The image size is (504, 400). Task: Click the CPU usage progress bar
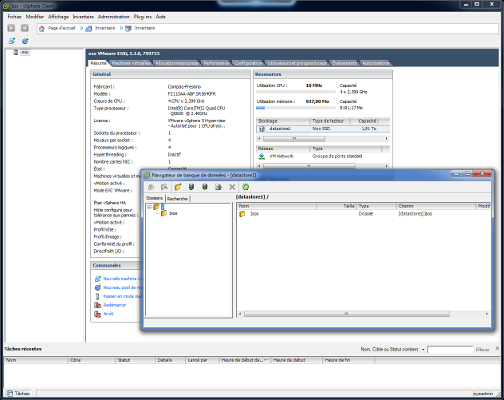(296, 92)
